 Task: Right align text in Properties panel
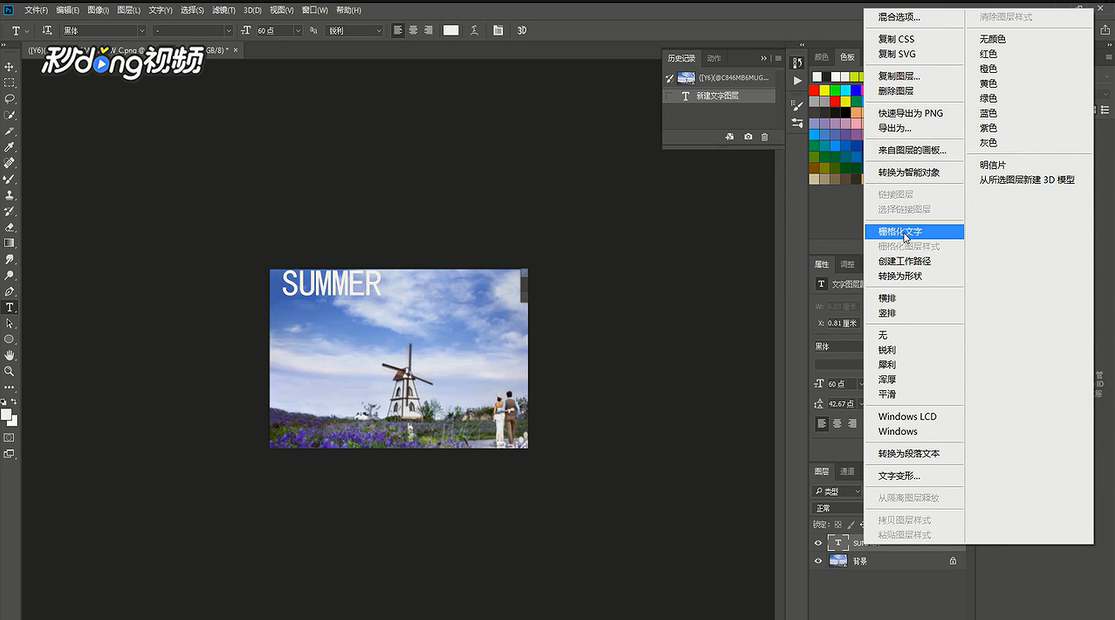(852, 424)
